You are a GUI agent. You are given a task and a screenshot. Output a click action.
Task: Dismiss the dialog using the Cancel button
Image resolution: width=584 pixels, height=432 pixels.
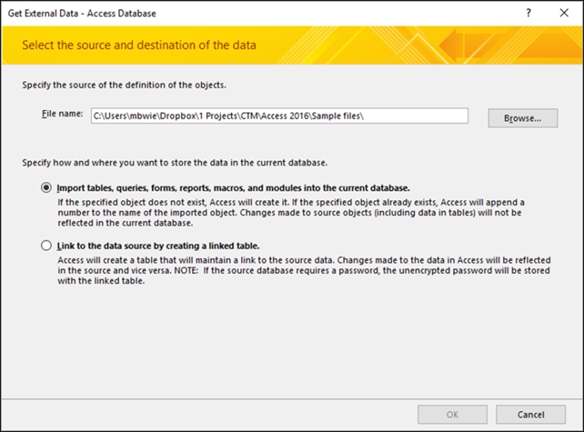530,414
